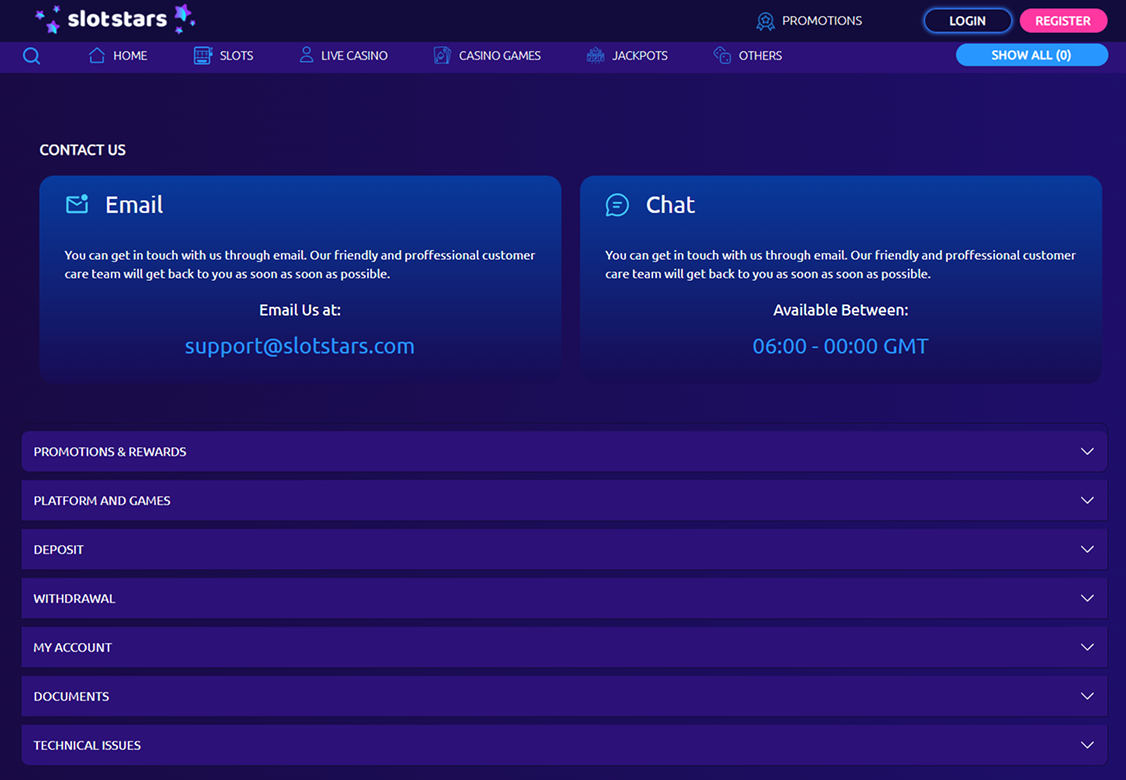
Task: Click the 'CONTACT US' heading
Action: tap(83, 150)
